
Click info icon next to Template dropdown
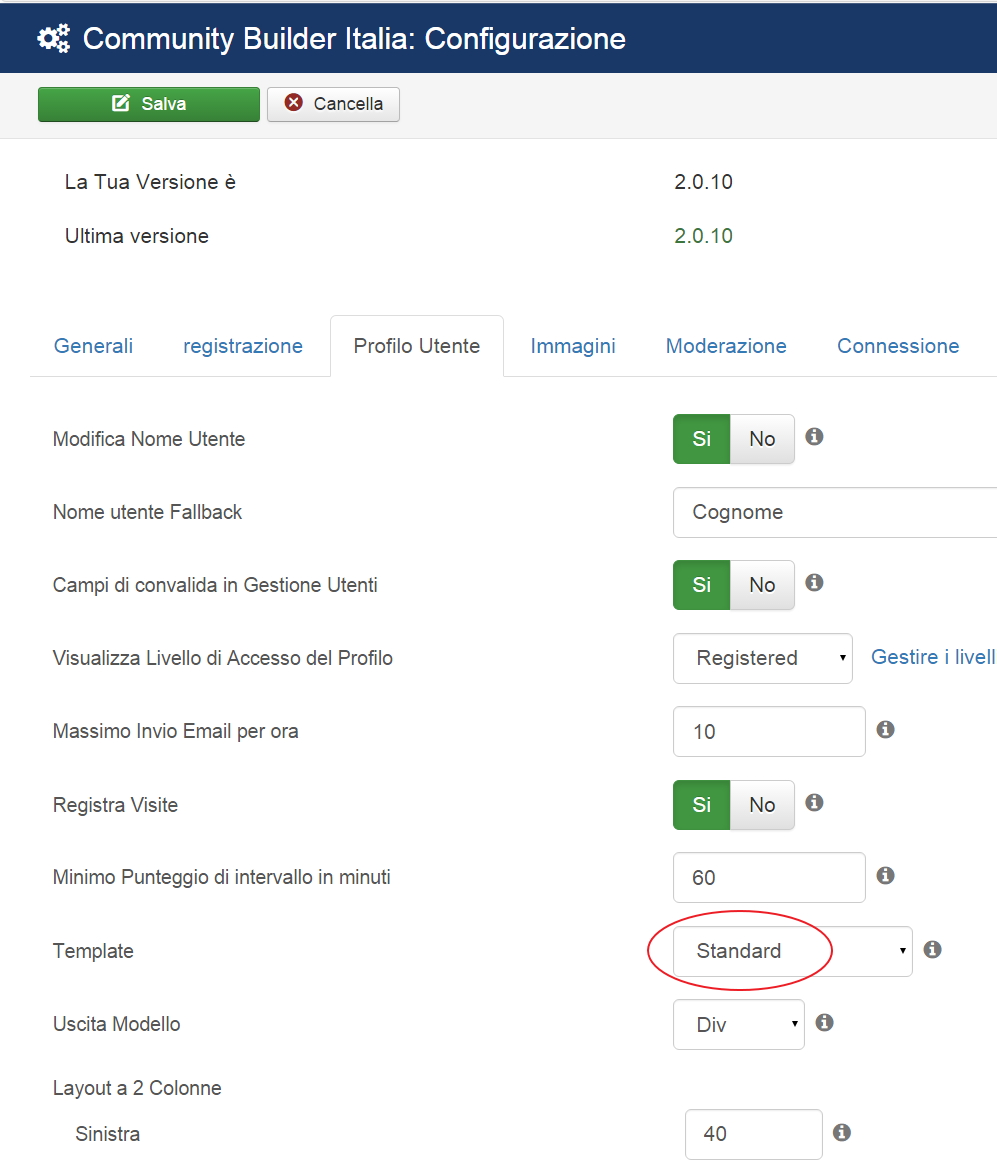click(933, 949)
